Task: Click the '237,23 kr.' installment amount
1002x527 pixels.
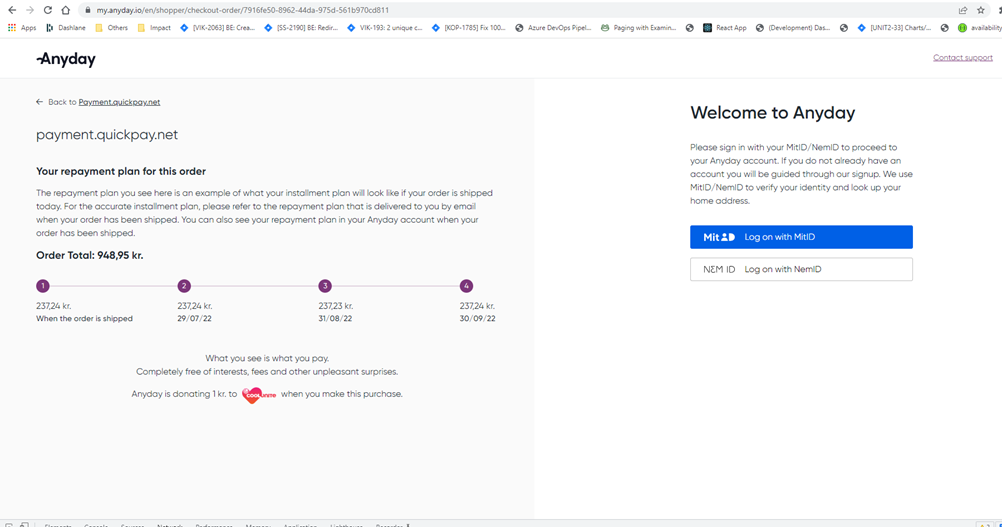Action: [x=335, y=306]
